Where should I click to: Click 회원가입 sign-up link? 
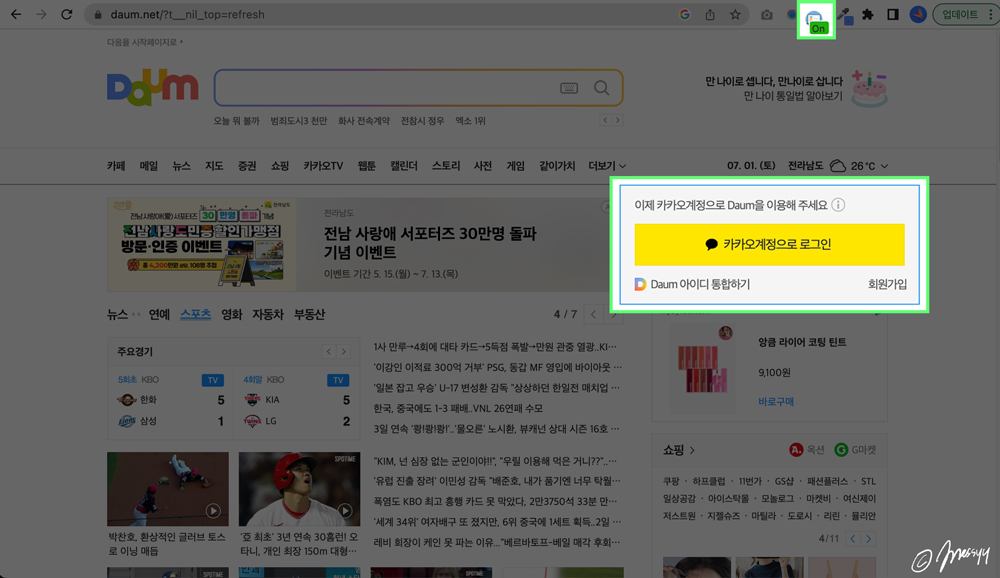click(887, 284)
